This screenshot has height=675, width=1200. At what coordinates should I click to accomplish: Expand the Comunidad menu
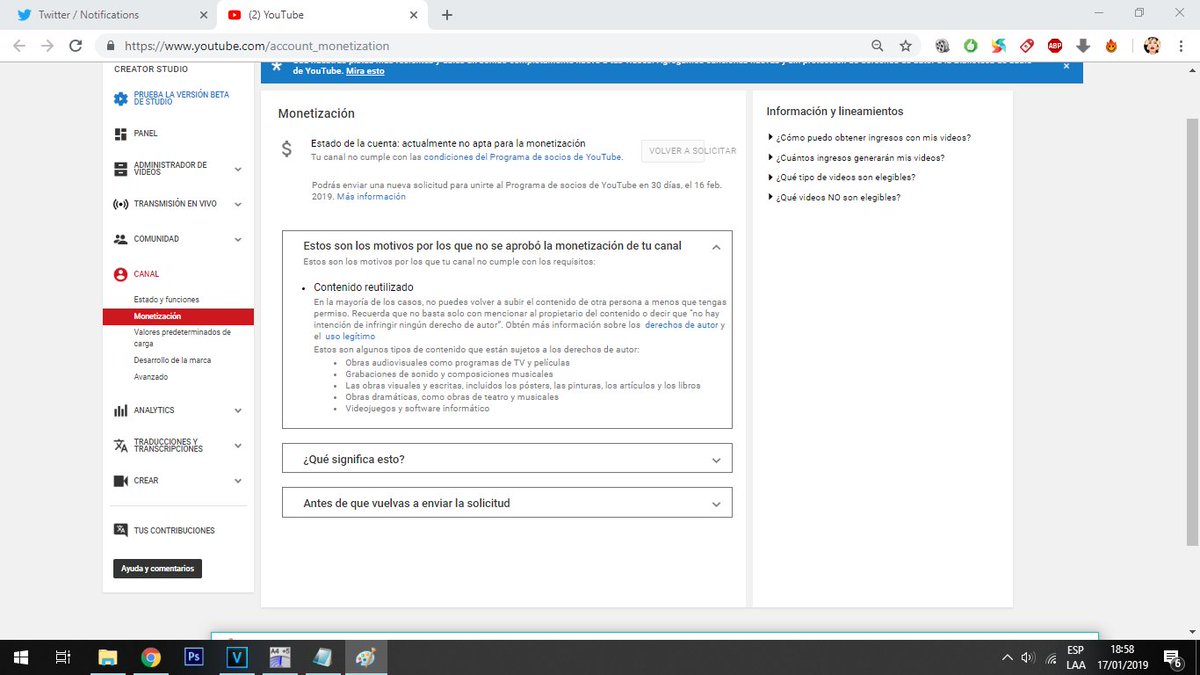point(238,239)
